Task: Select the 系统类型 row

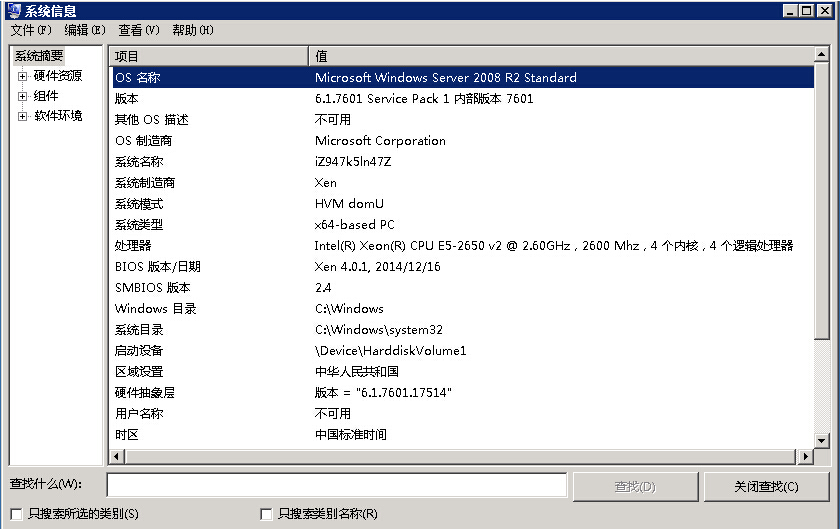Action: (x=463, y=225)
